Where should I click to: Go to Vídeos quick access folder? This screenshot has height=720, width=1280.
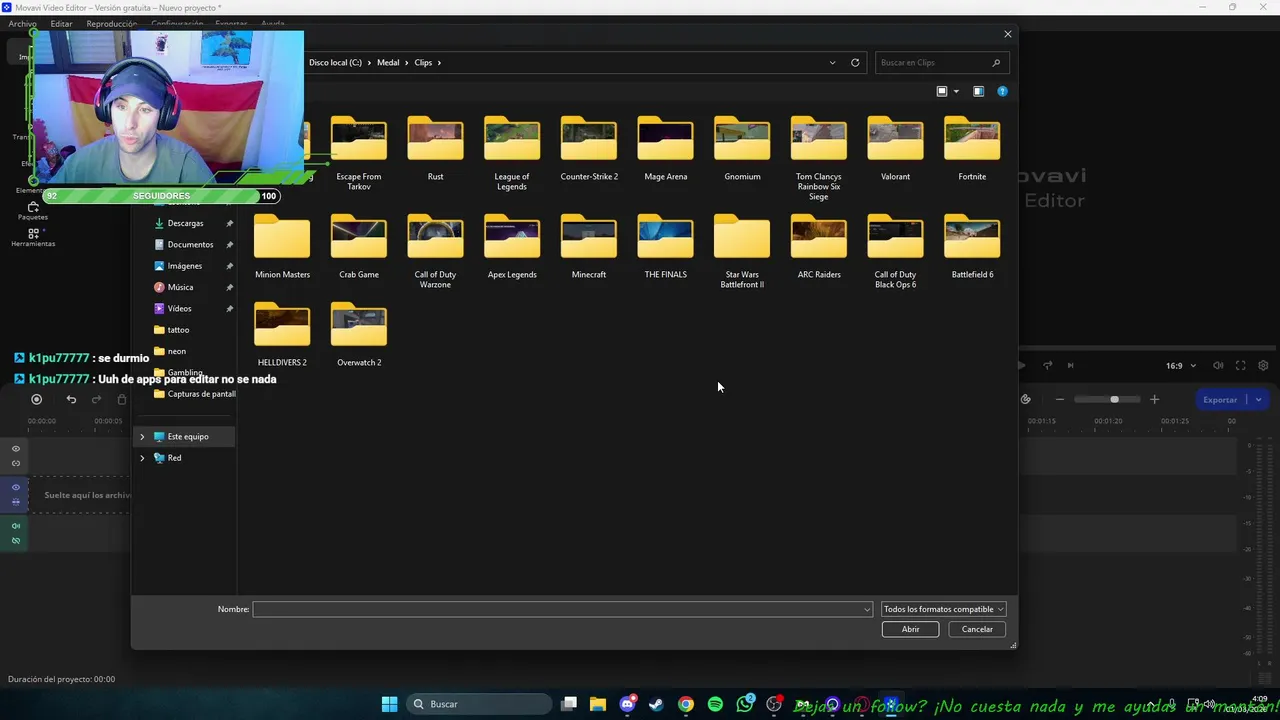click(180, 308)
